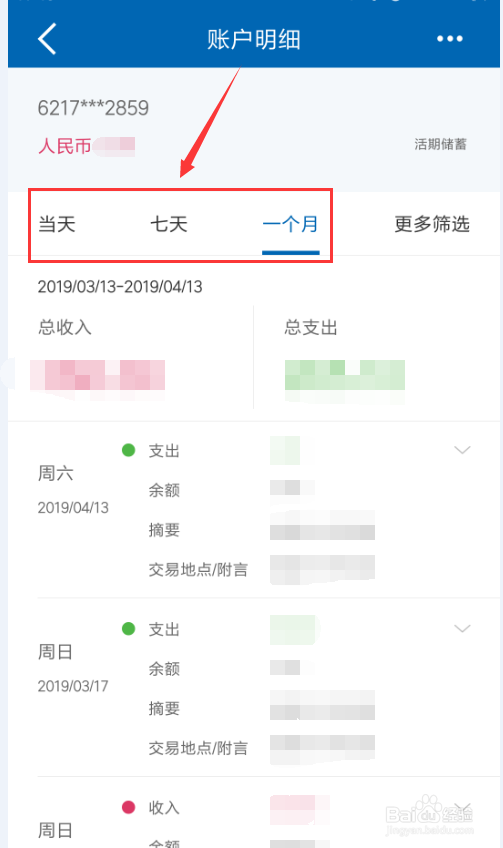
Task: Tap the 账户明细 page title
Action: point(254,39)
